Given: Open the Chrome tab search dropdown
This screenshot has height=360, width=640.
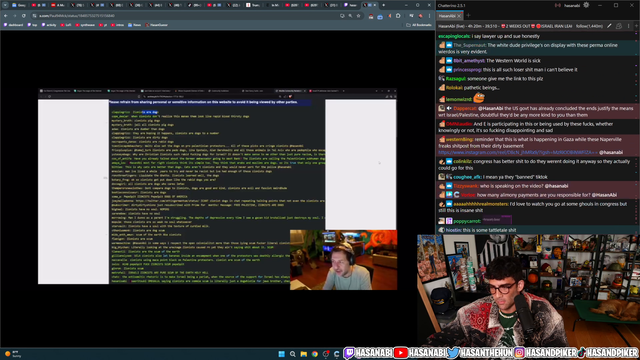Looking at the screenshot, I should click(5, 5).
